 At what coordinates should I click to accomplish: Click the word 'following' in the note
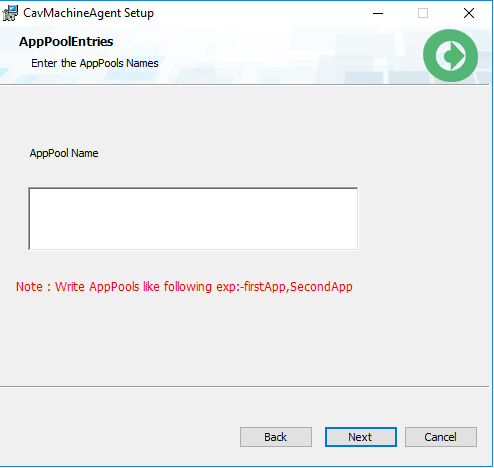point(188,287)
